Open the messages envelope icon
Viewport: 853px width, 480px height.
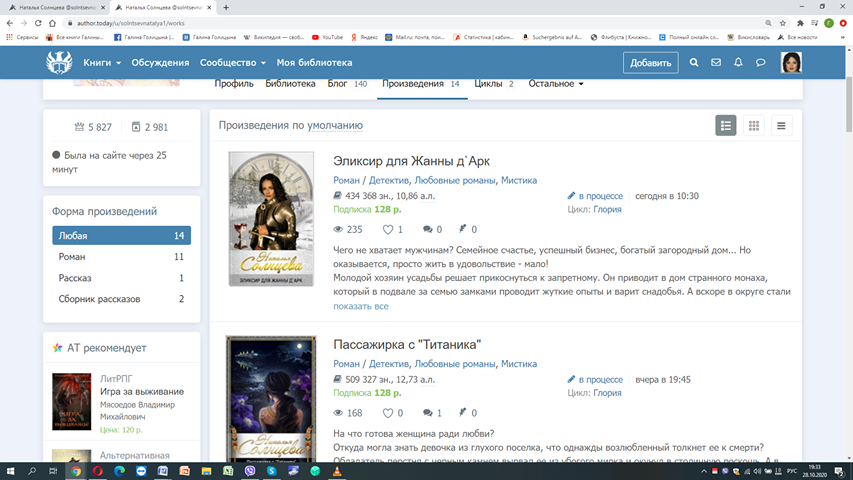pos(716,63)
